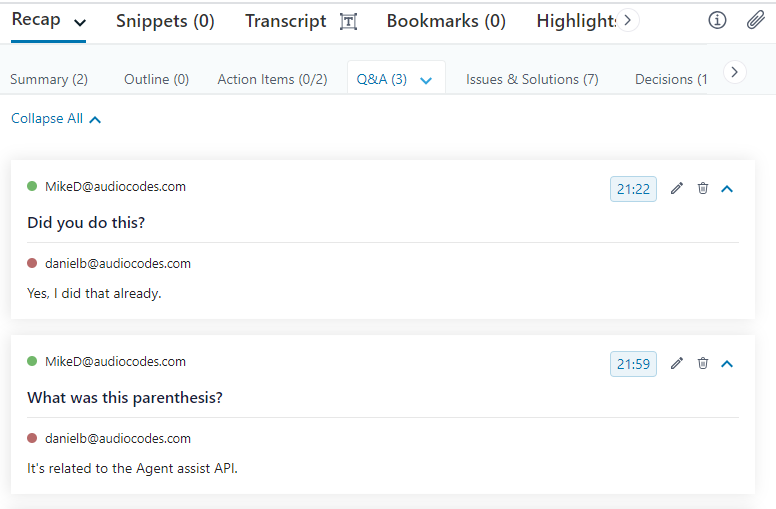
Task: Go to Action Items (0/2) tab
Action: [x=272, y=79]
